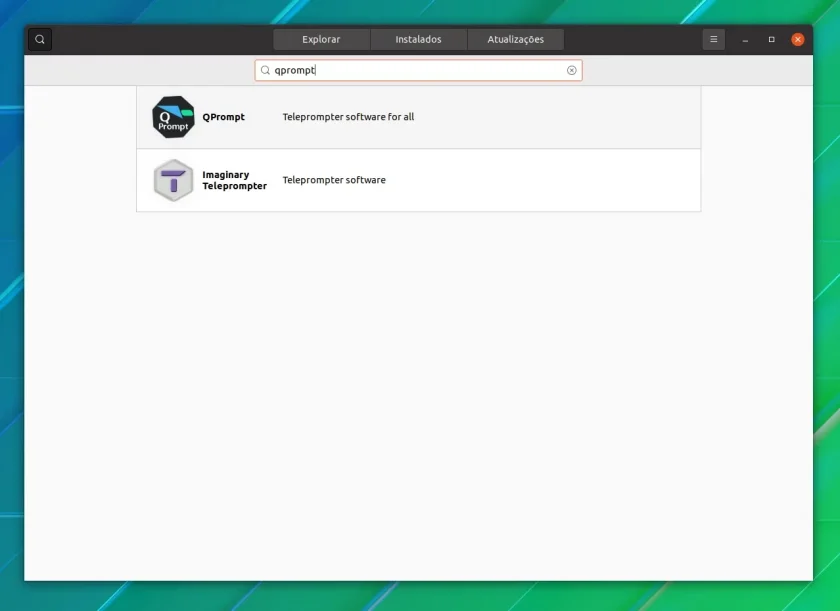The image size is (840, 611).
Task: Click the 'Teleprompter software for all' description
Action: (348, 117)
